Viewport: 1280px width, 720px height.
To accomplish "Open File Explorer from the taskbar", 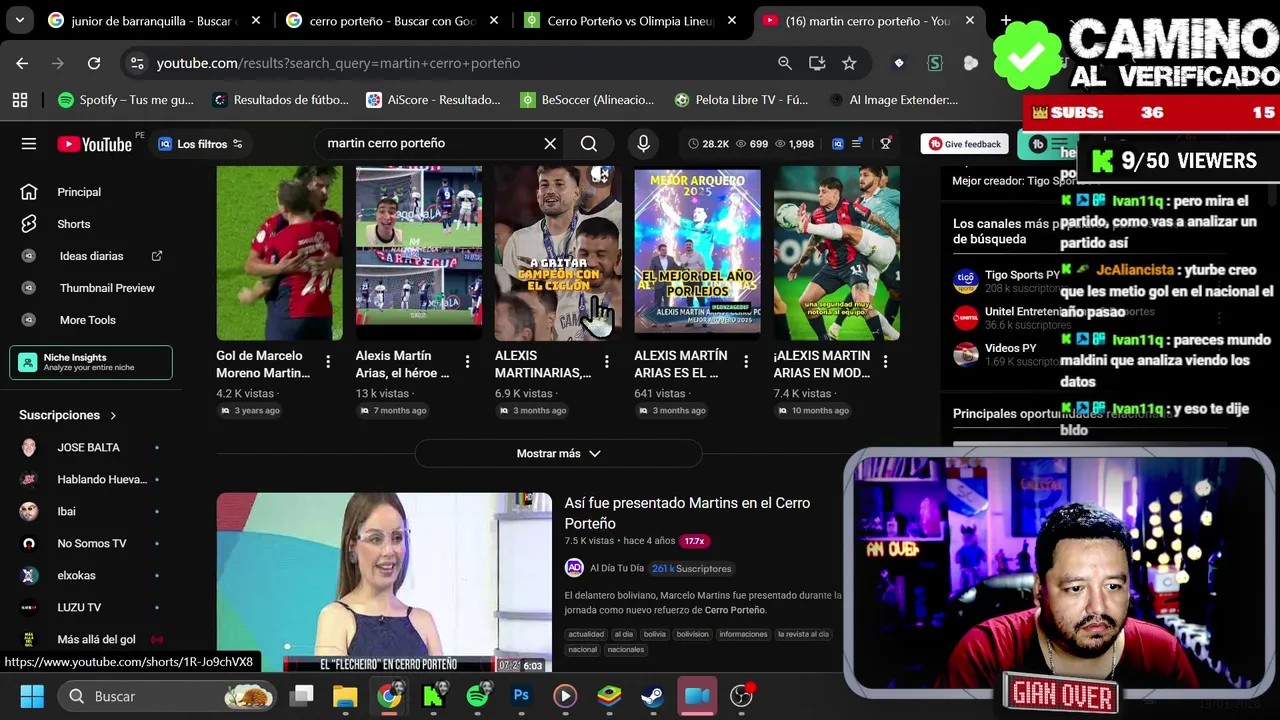I will [x=345, y=696].
